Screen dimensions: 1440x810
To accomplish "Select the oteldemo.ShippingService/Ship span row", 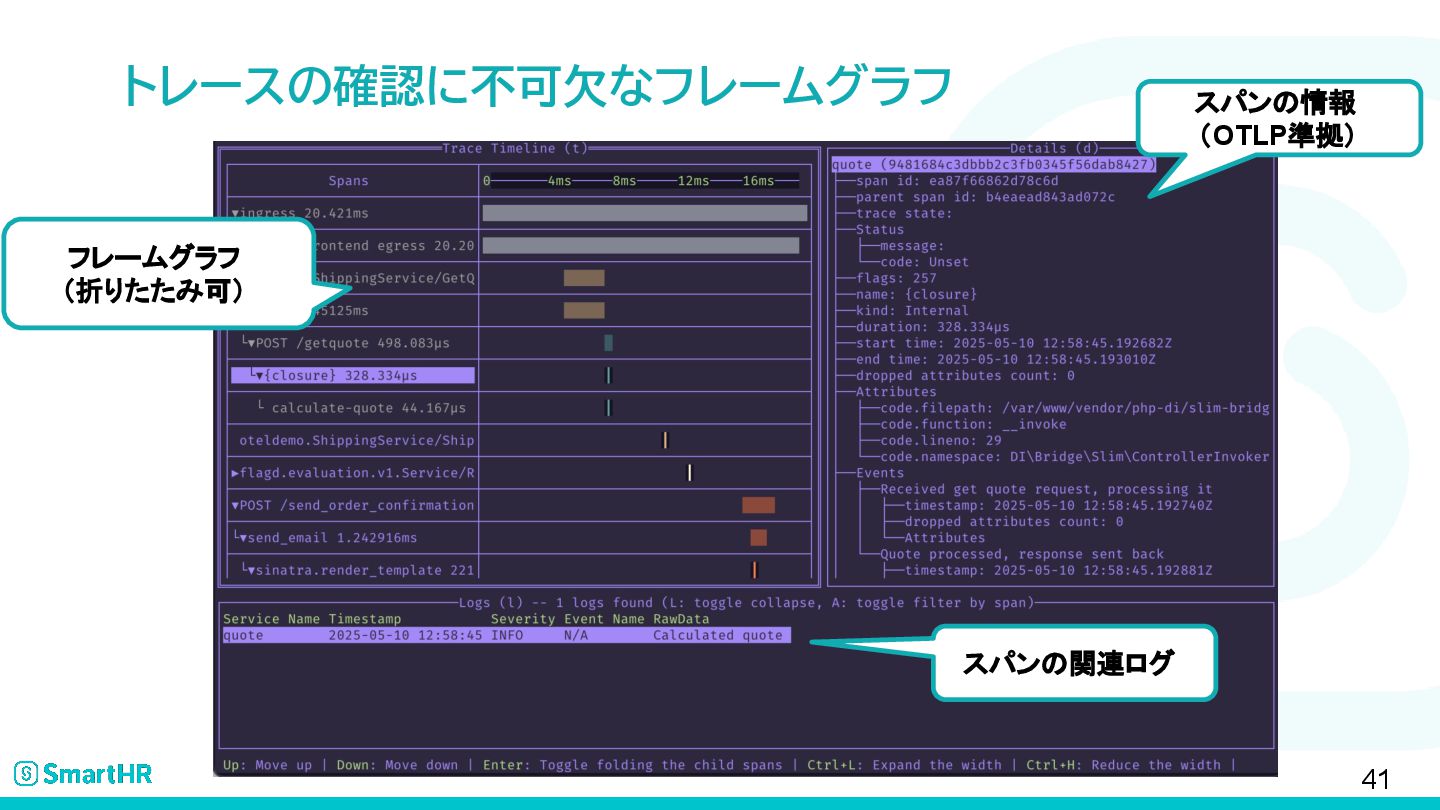I will 357,440.
